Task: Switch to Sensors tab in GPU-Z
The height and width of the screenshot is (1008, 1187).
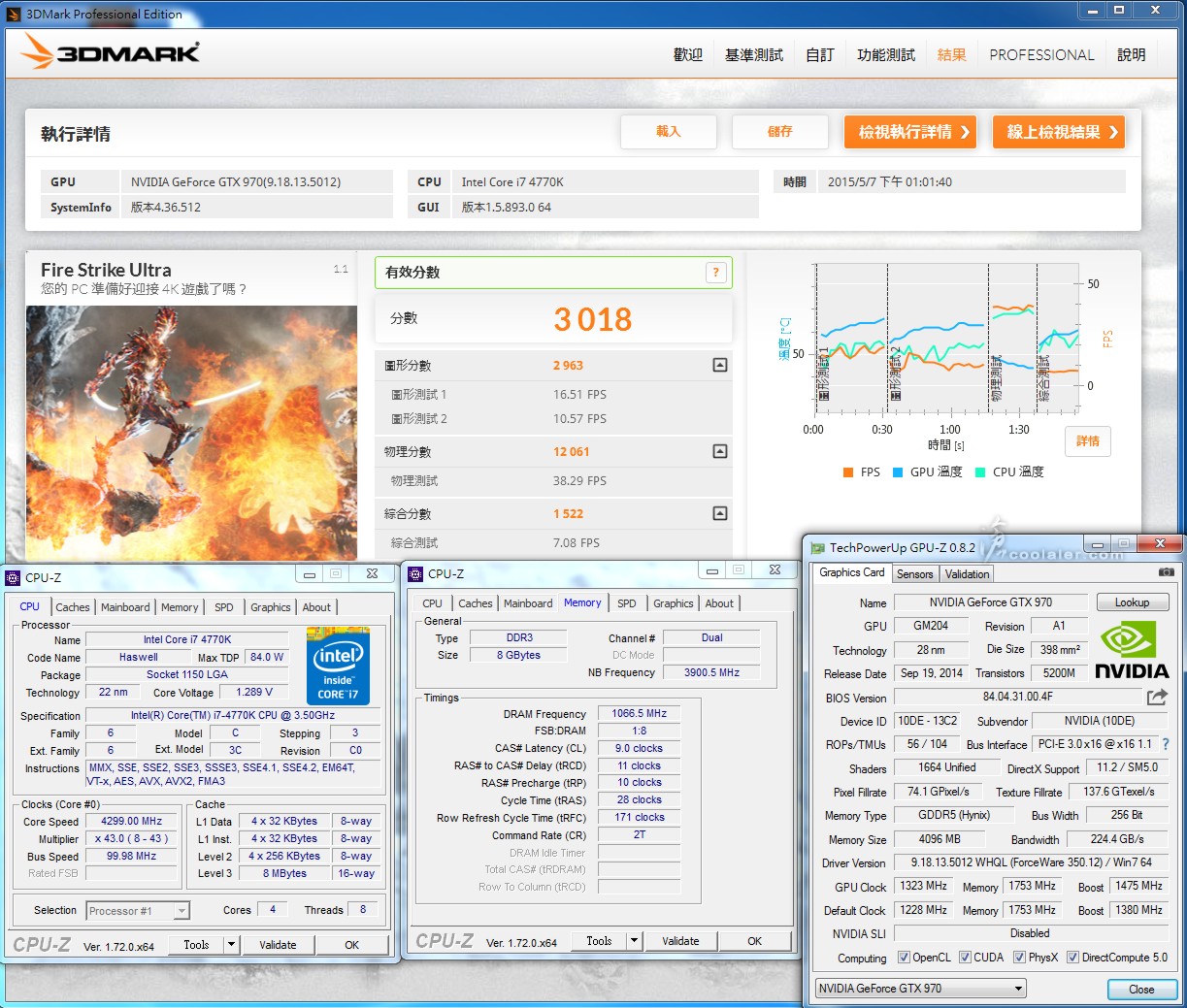Action: [914, 574]
